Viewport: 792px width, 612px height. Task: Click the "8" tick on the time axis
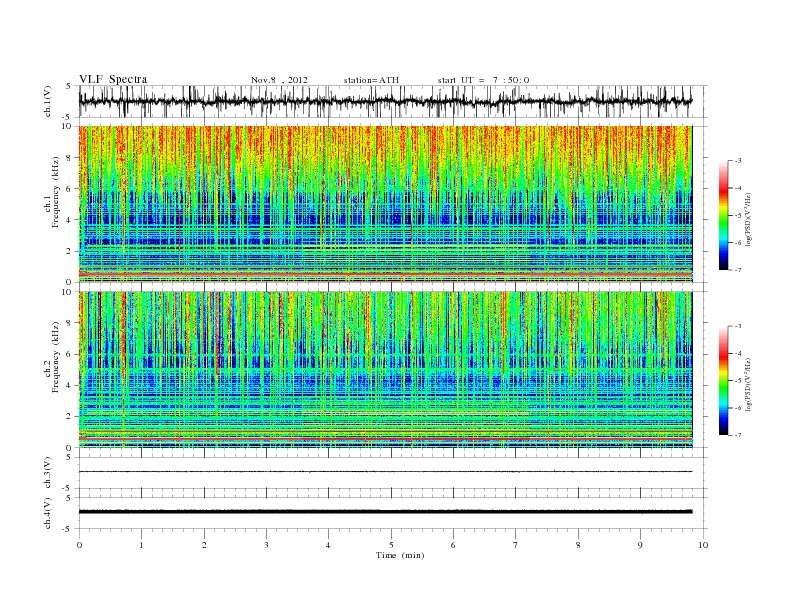pyautogui.click(x=578, y=545)
